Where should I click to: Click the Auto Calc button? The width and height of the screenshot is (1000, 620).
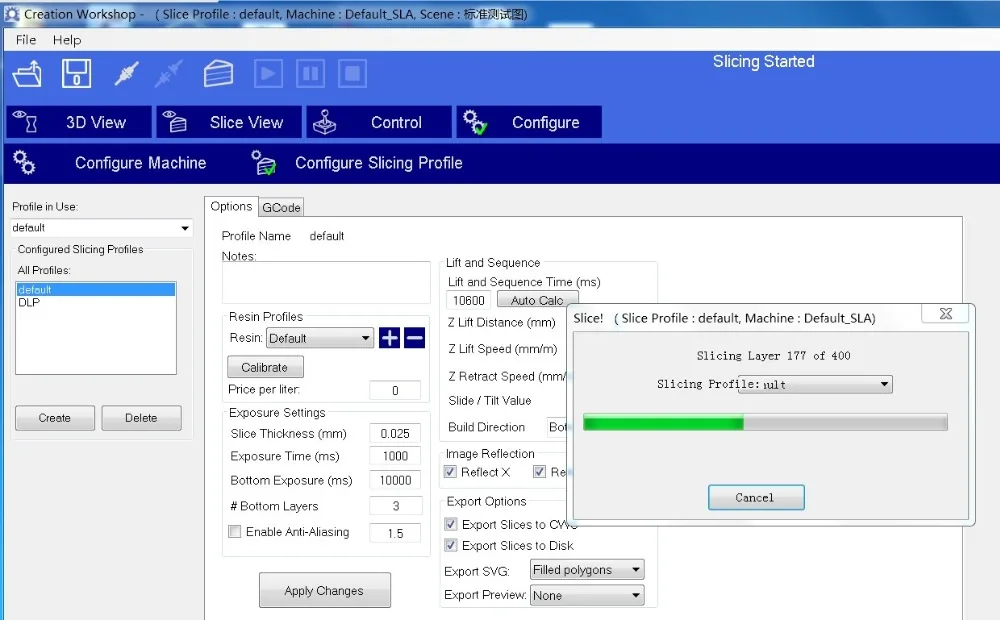tap(537, 299)
